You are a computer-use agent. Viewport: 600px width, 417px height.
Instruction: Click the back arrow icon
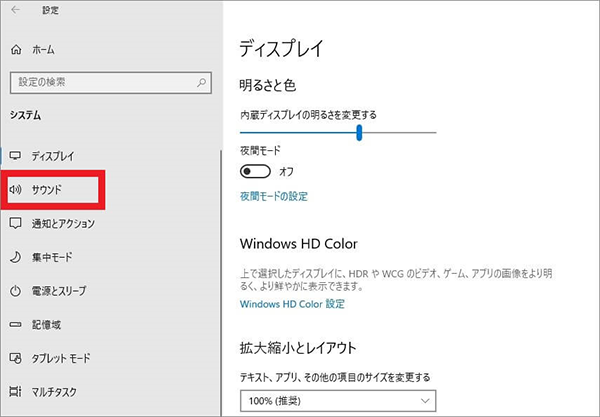[x=15, y=10]
